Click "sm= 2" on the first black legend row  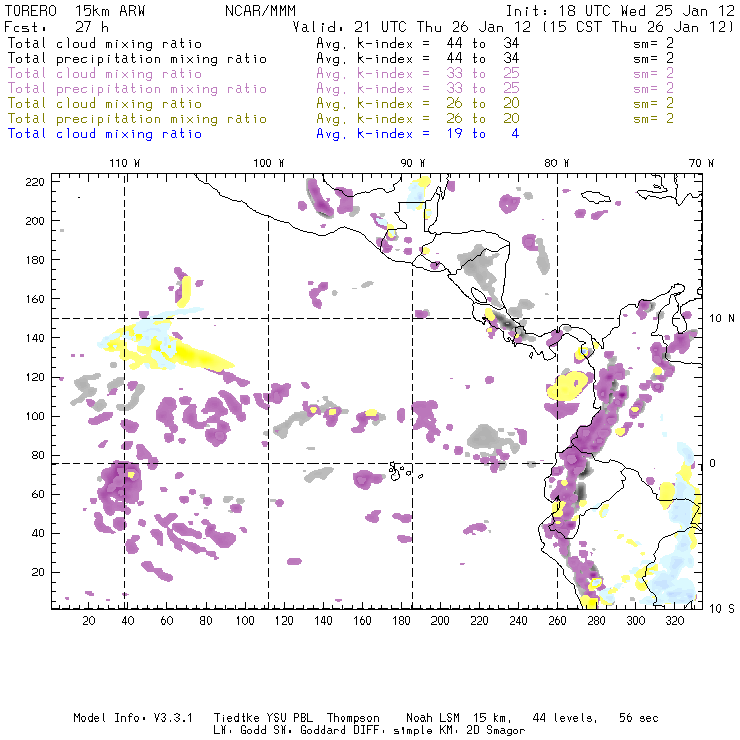653,43
